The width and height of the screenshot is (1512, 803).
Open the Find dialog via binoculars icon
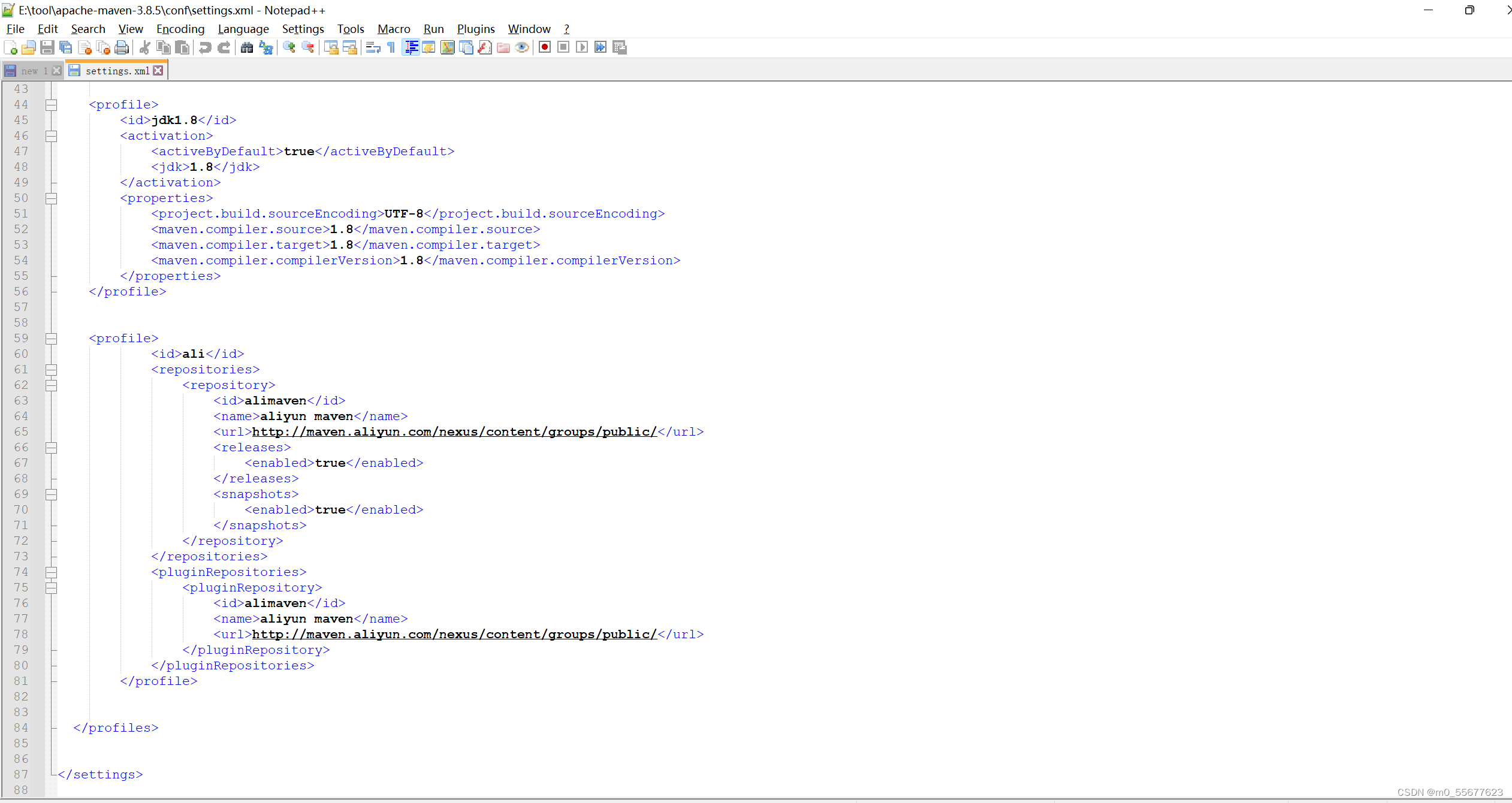click(x=247, y=47)
